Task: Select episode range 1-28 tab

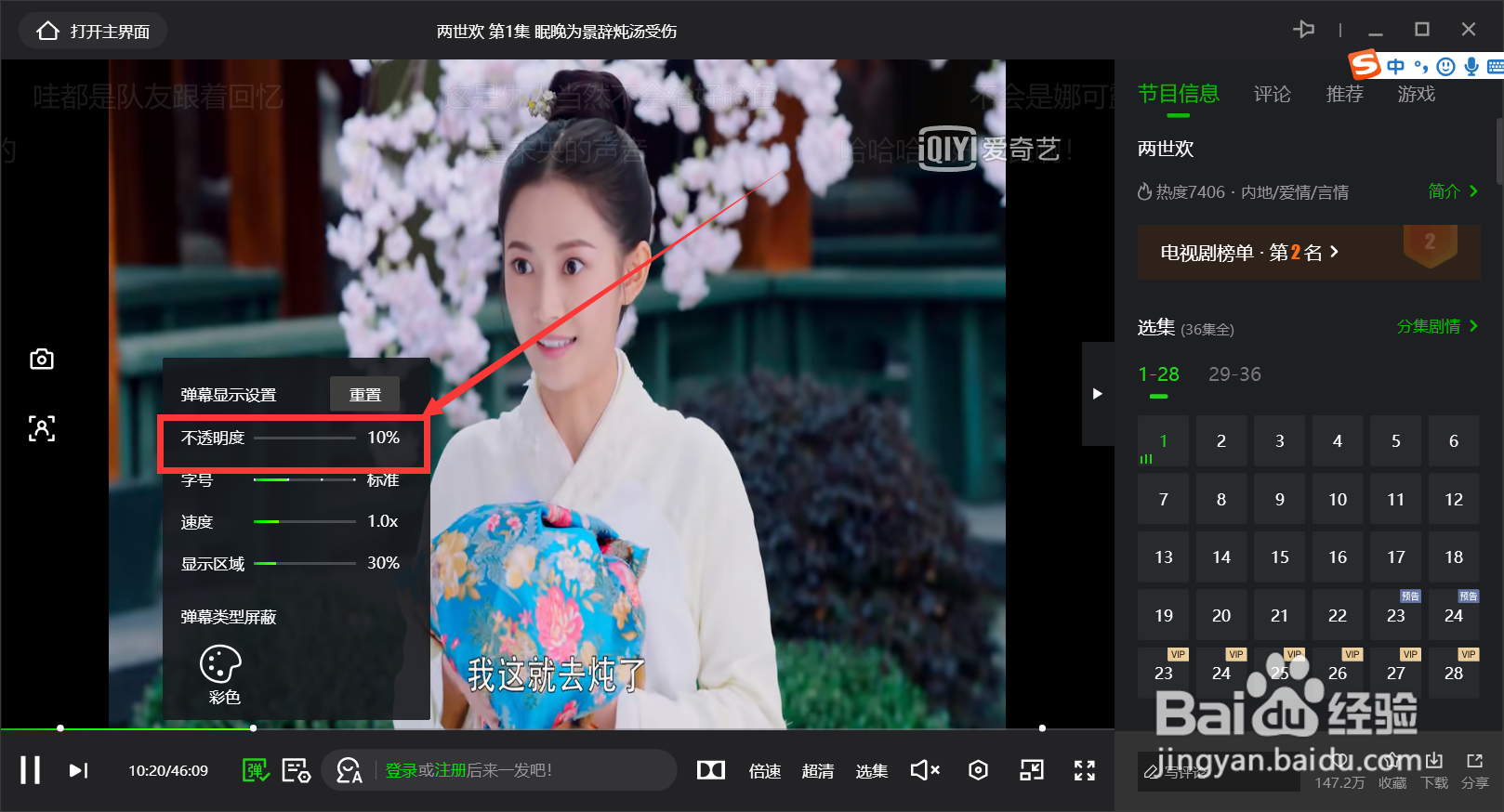Action: [x=1158, y=374]
